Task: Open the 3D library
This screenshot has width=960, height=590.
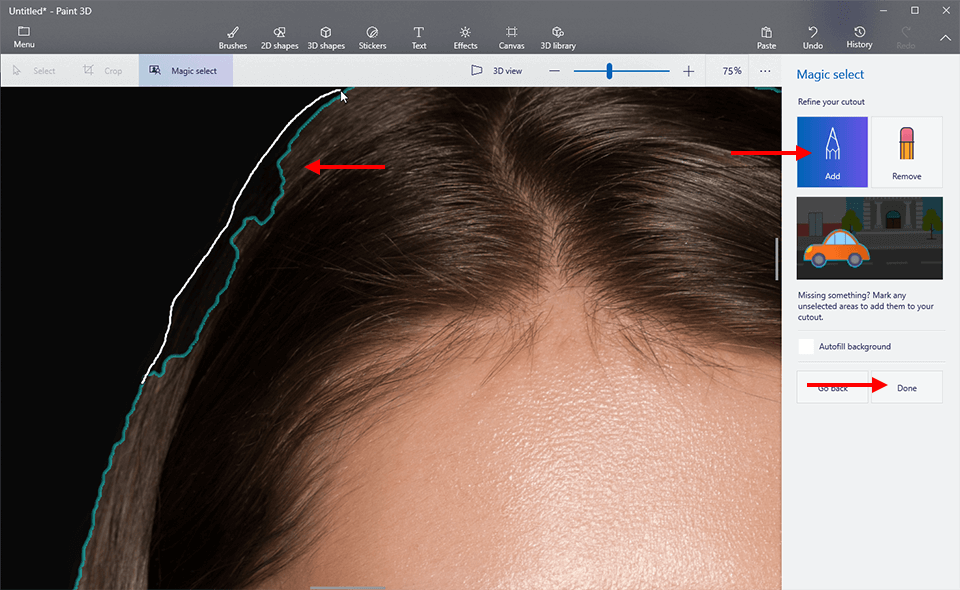Action: pyautogui.click(x=558, y=37)
